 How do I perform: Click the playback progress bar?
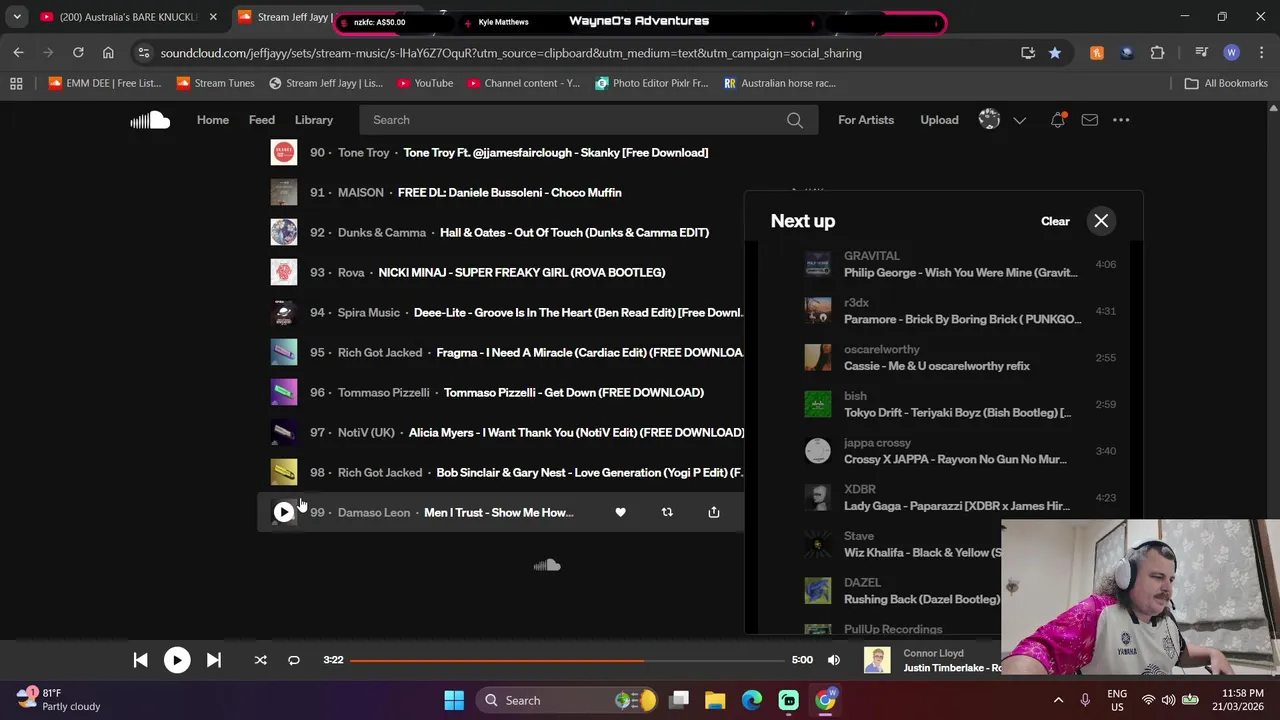point(568,660)
